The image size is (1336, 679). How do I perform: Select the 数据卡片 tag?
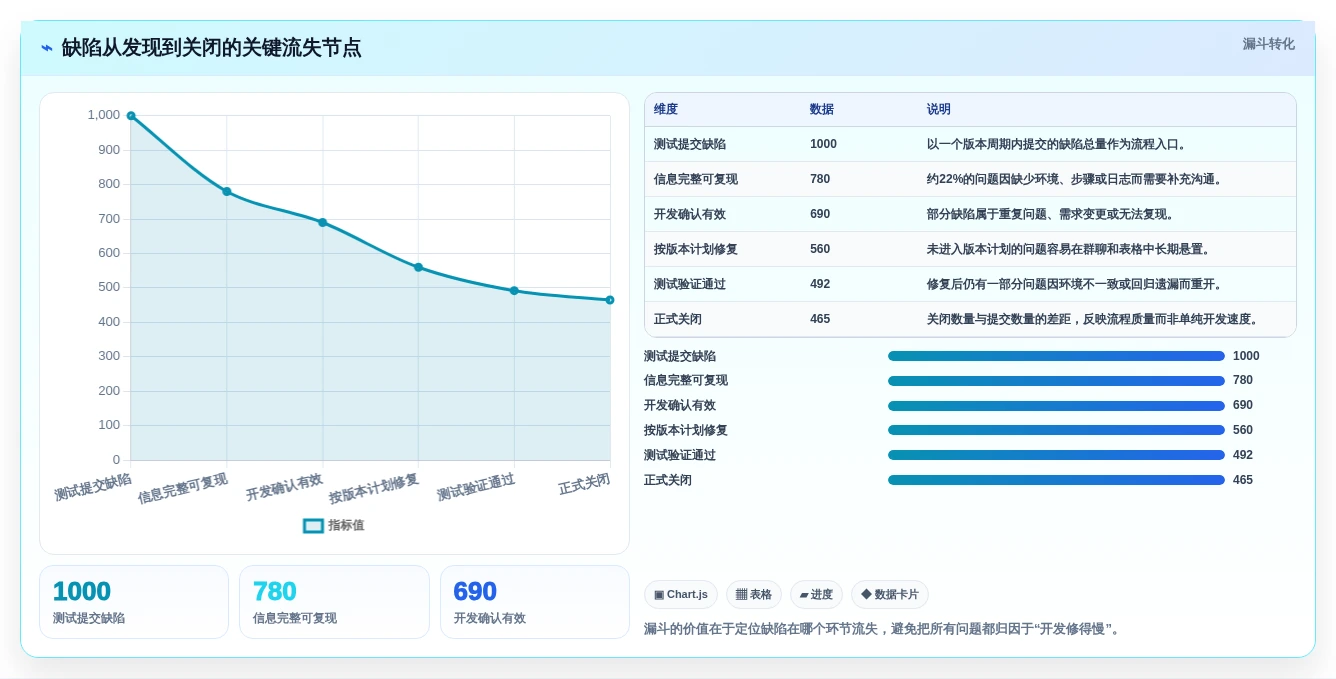[x=890, y=594]
